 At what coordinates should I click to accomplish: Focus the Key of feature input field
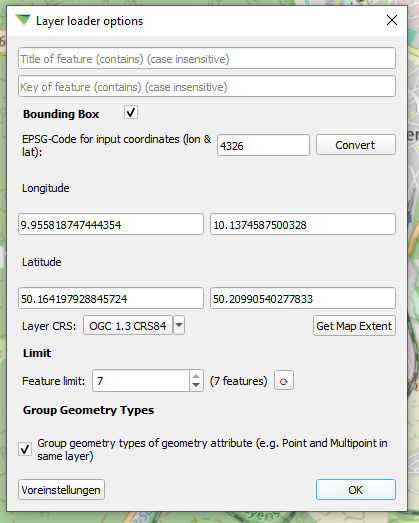click(x=207, y=86)
